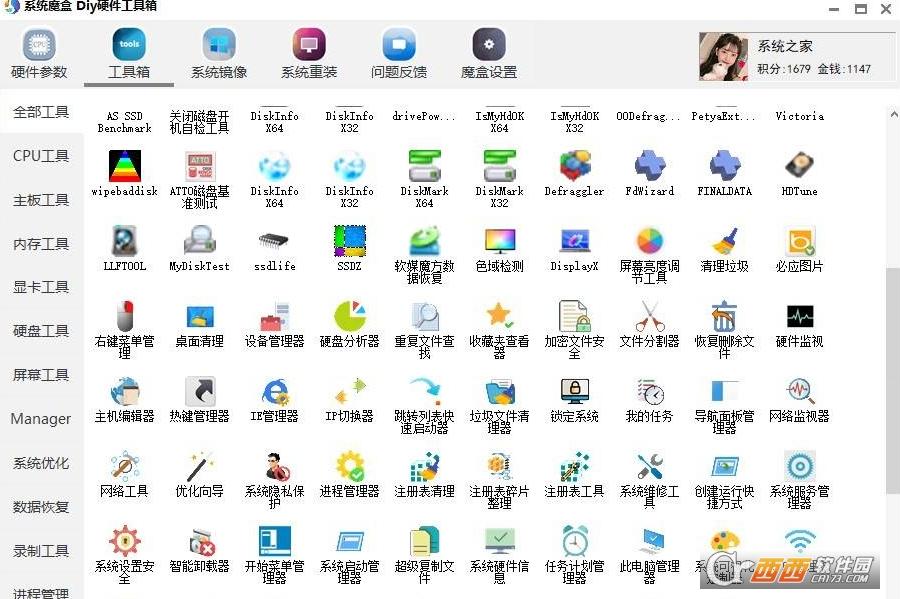
Task: Open 问题反馈 tab
Action: 399,55
